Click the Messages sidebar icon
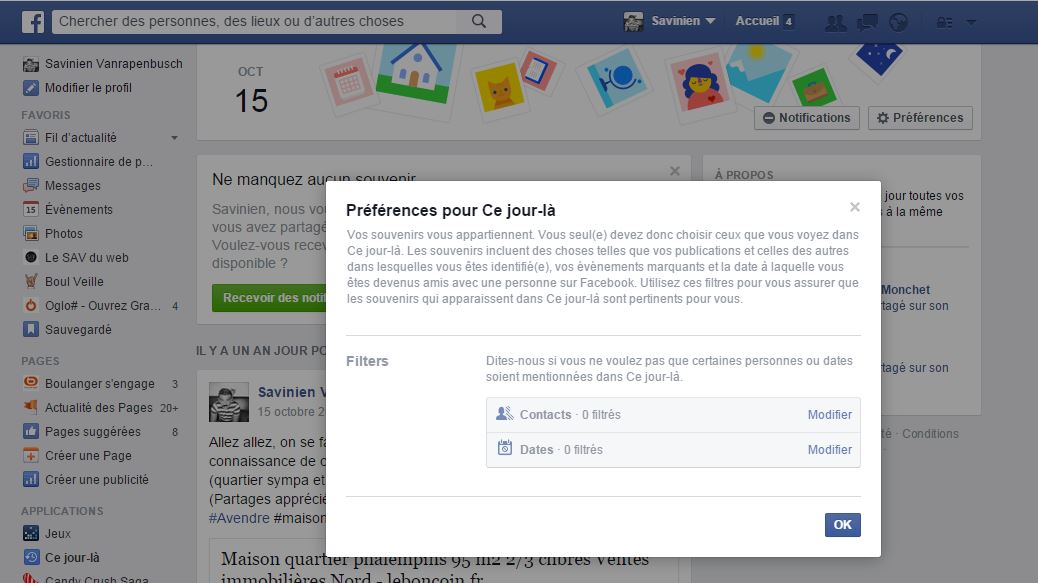The height and width of the screenshot is (583, 1038). tap(30, 185)
